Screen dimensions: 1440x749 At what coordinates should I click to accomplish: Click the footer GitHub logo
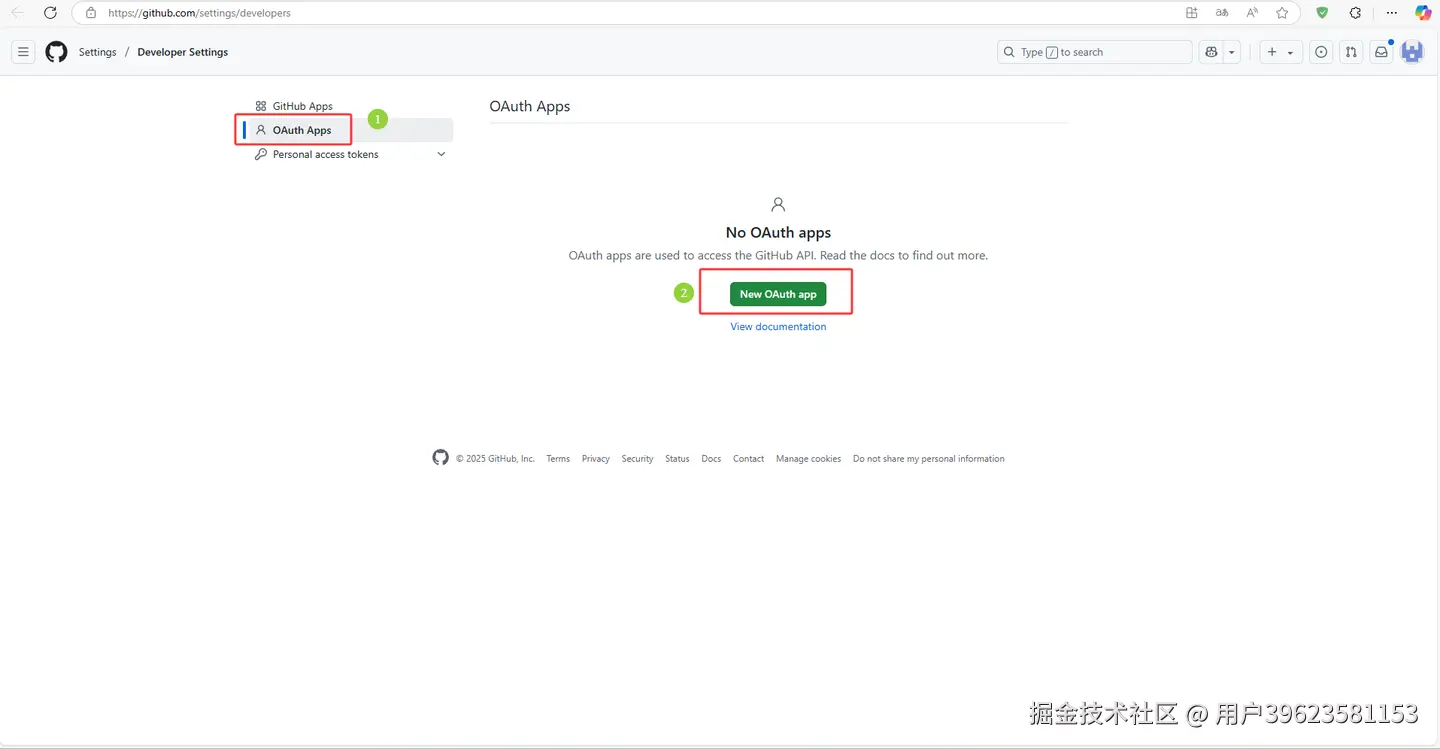[x=440, y=457]
